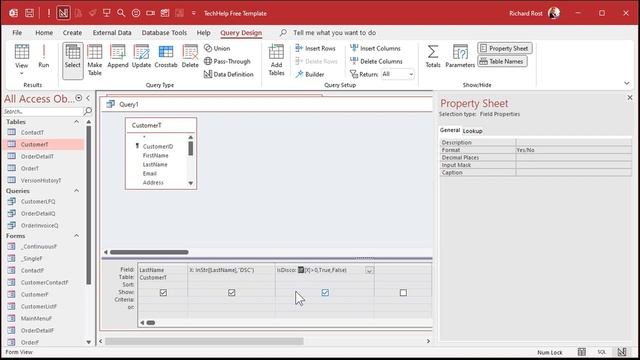Uncheck Show for the LastName column
640x360 pixels.
click(163, 293)
